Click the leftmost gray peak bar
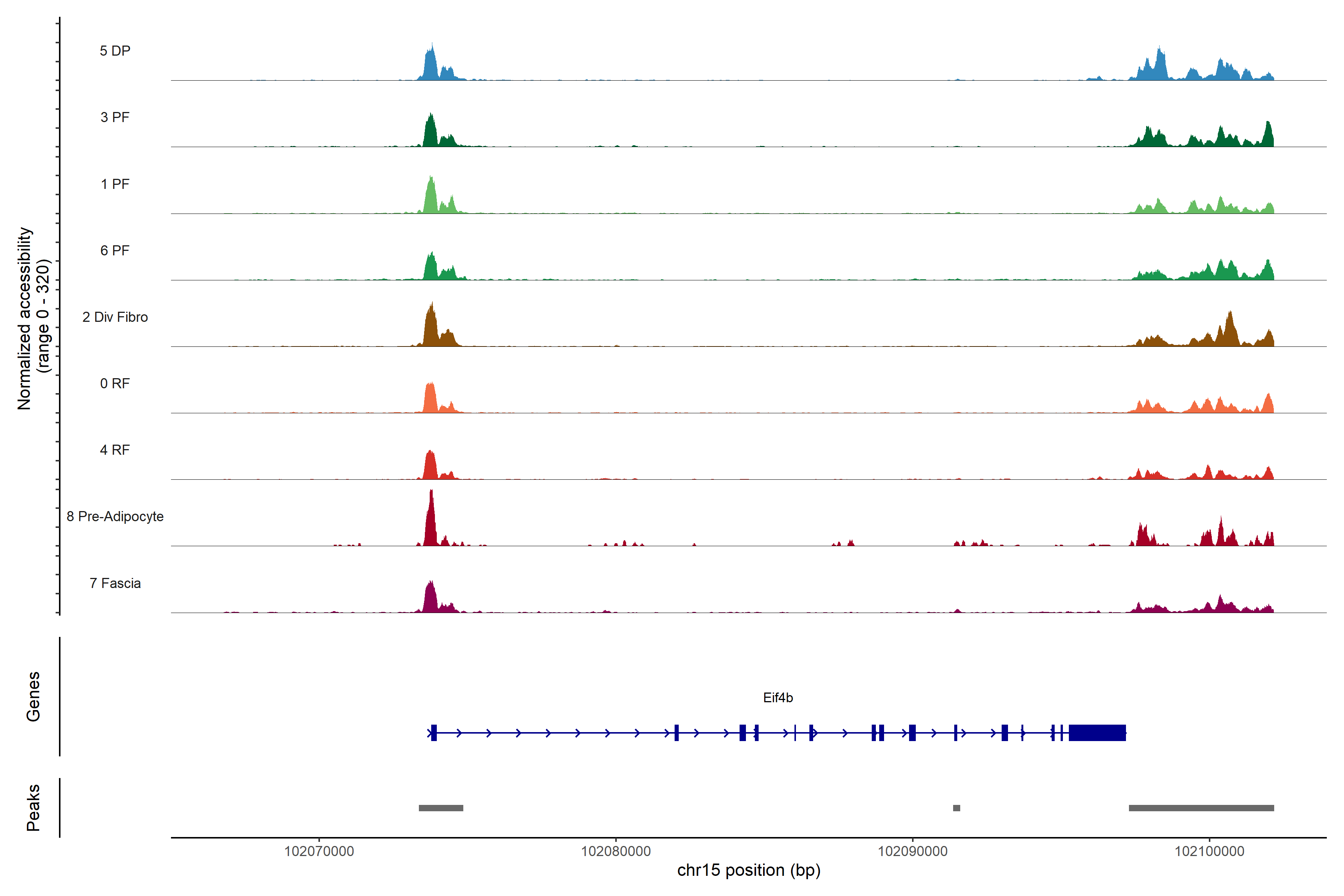 441,808
